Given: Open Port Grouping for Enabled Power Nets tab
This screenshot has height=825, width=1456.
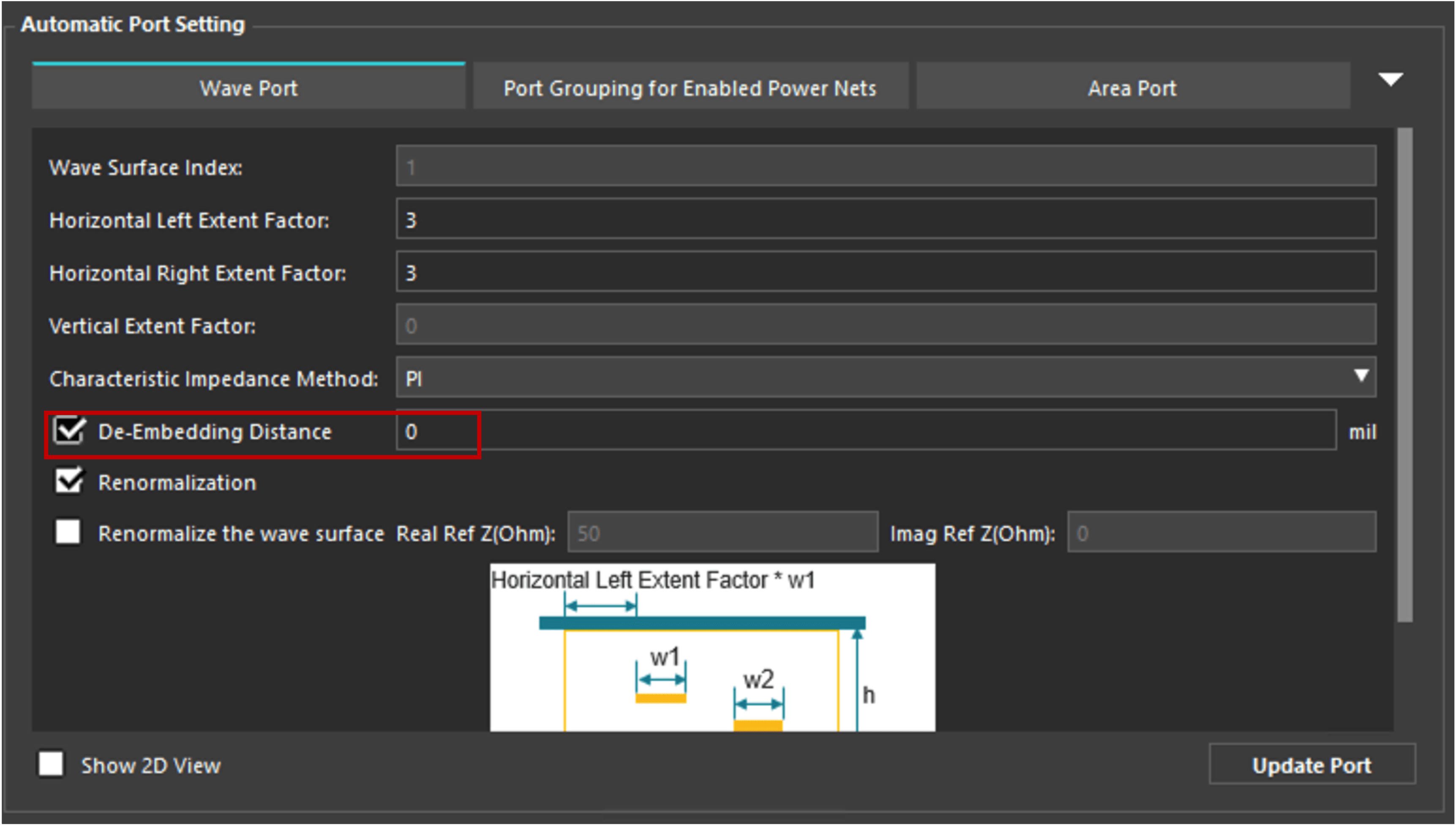Looking at the screenshot, I should (690, 88).
